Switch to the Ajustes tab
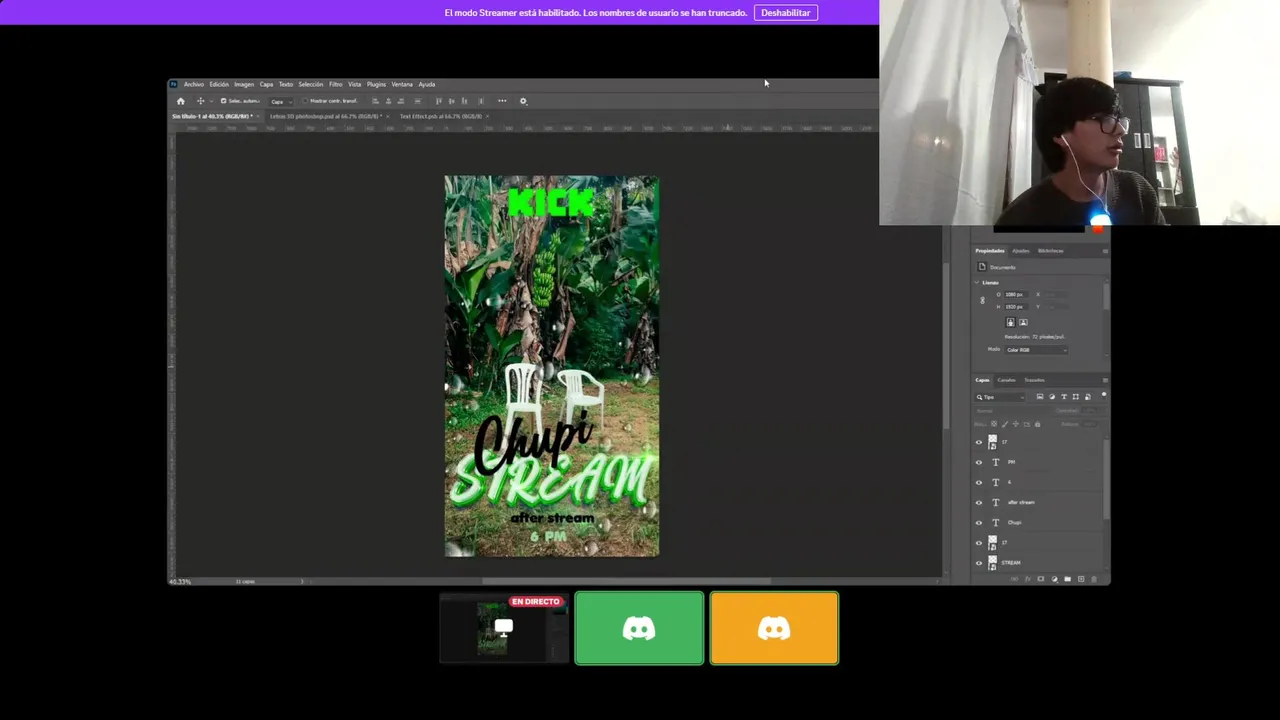Image resolution: width=1280 pixels, height=720 pixels. pos(1020,251)
